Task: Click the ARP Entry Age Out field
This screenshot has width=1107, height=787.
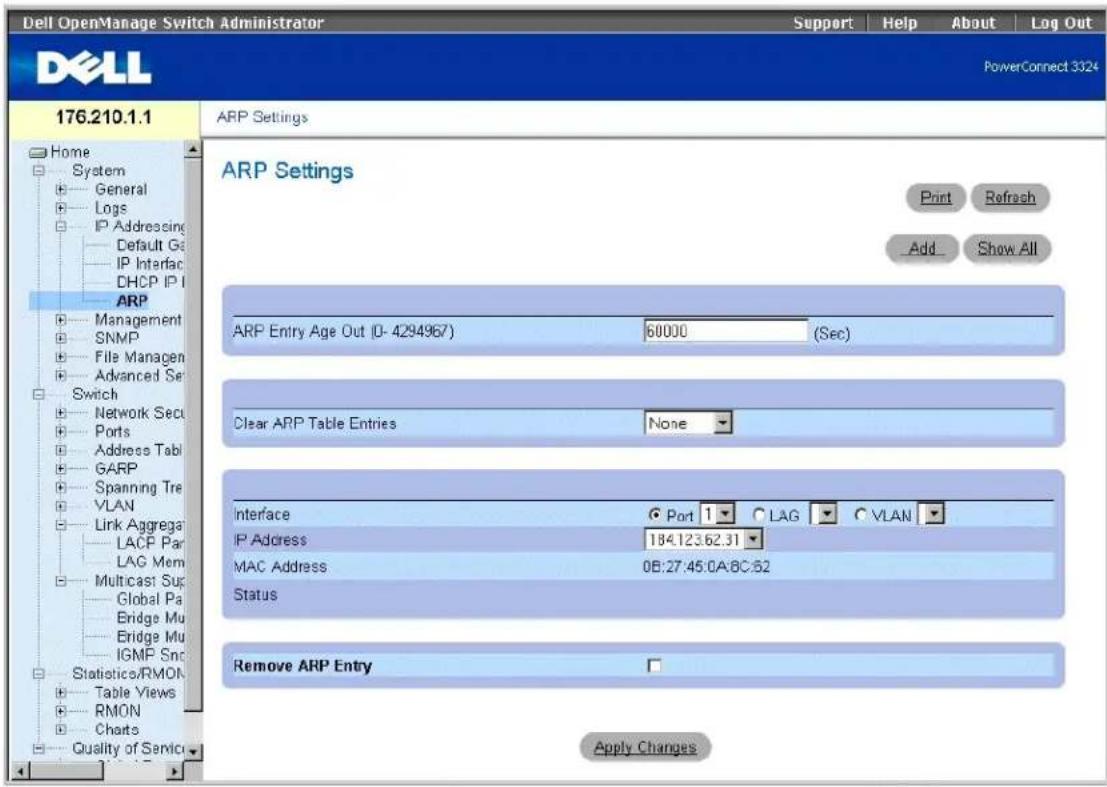Action: 725,331
